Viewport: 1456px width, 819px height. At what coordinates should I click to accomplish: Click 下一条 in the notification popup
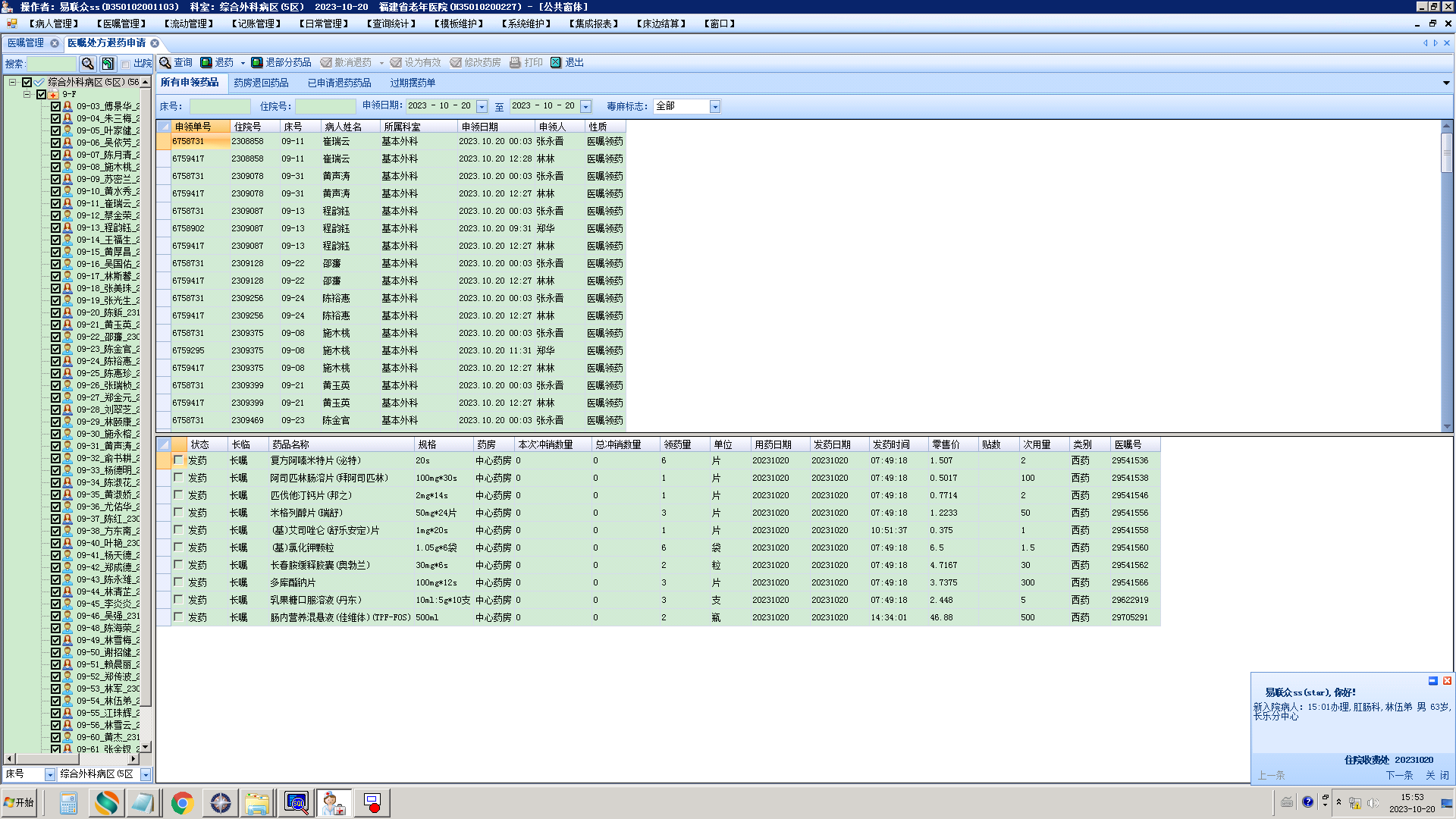click(x=1399, y=775)
